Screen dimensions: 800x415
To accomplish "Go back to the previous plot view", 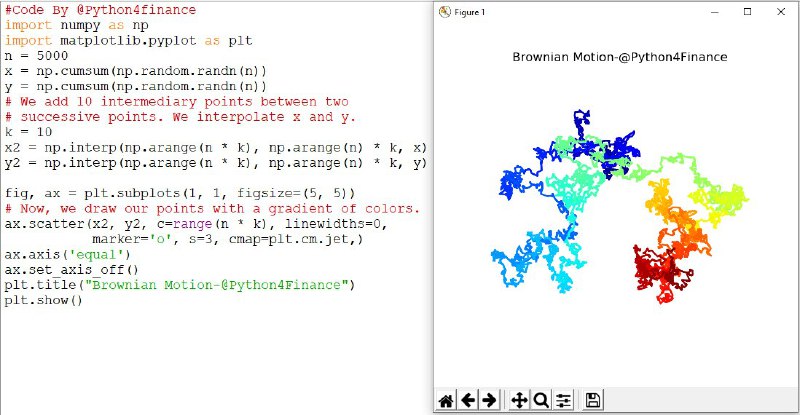I will 468,400.
